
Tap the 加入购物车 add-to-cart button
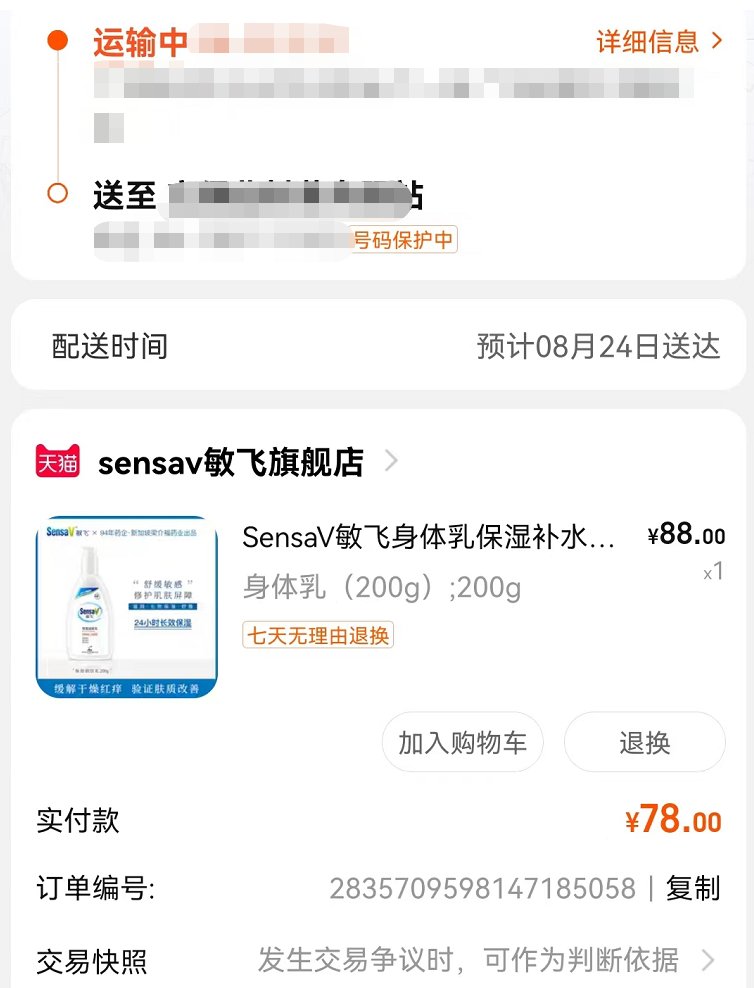click(462, 742)
